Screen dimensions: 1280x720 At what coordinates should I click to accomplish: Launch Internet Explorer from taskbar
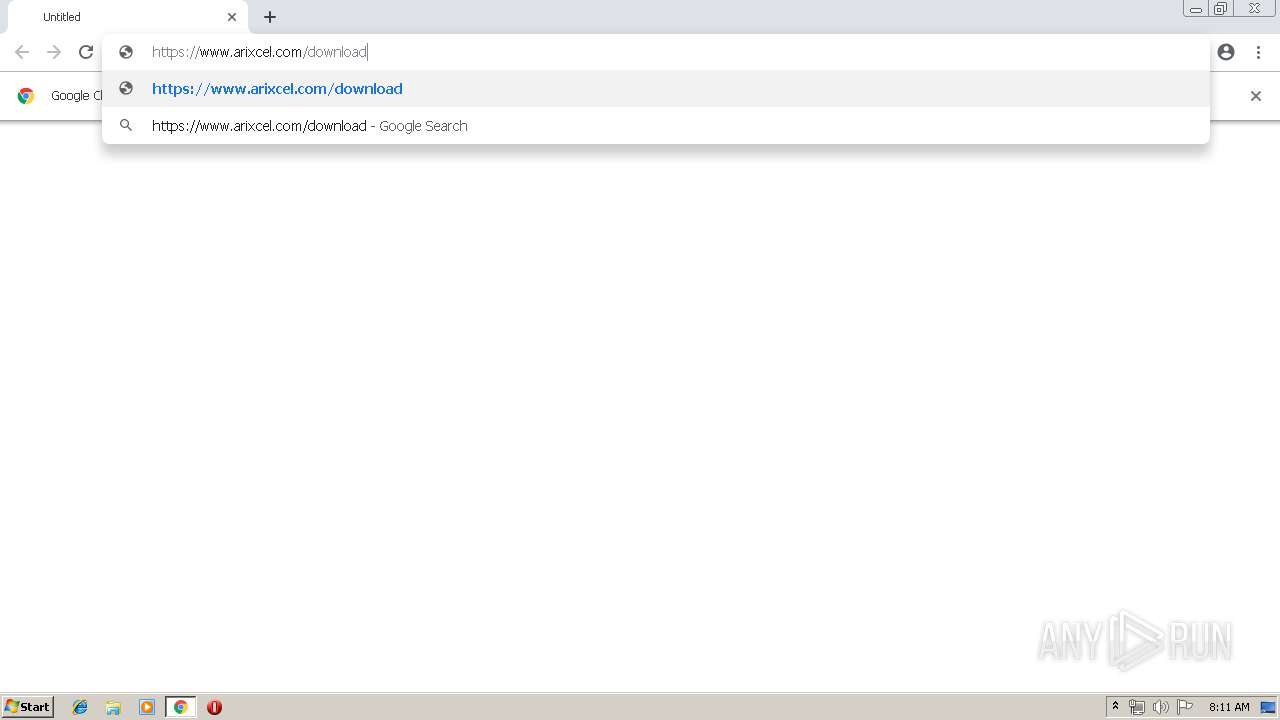[80, 707]
